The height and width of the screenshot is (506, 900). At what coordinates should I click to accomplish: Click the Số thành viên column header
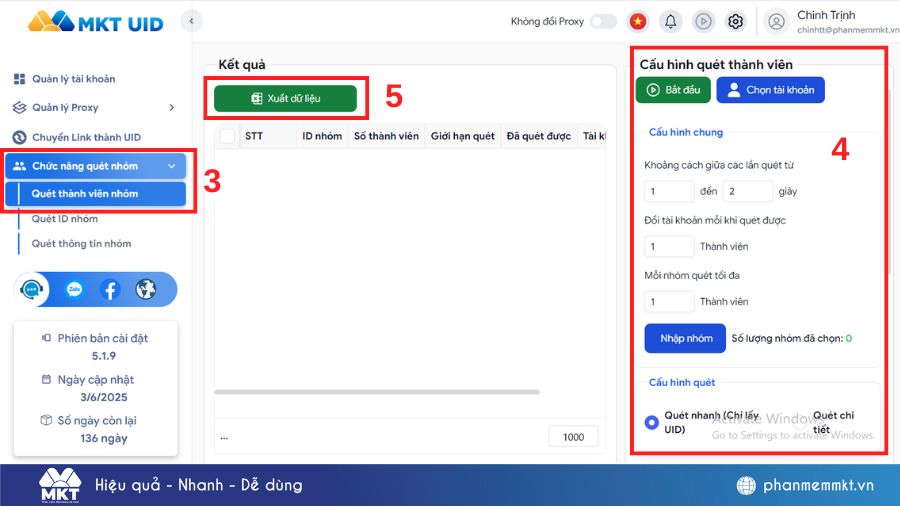(x=386, y=136)
